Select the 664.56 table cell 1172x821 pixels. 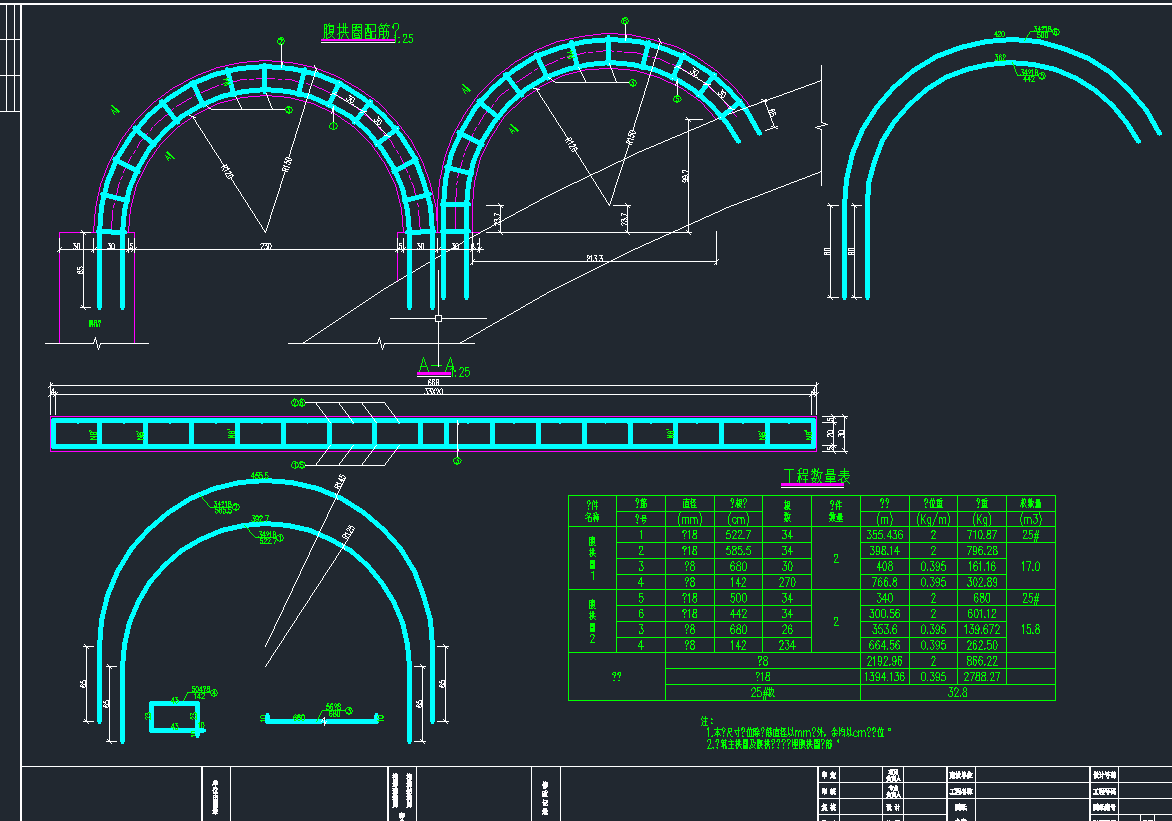(x=884, y=645)
